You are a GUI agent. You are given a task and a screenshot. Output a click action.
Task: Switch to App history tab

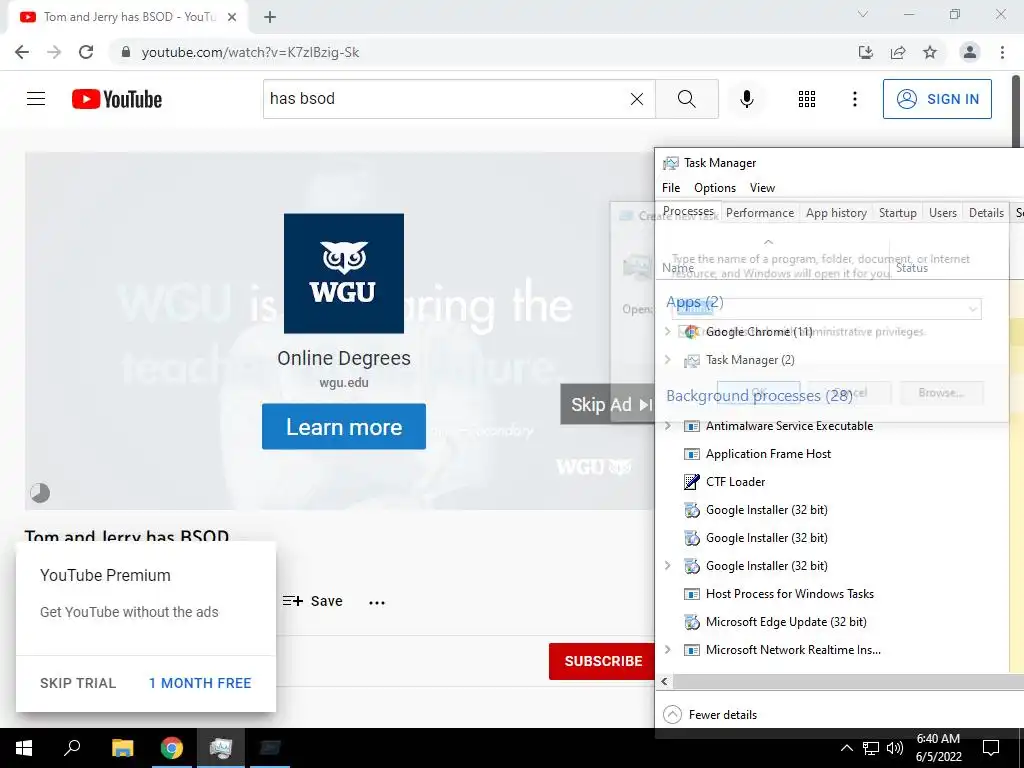click(836, 213)
